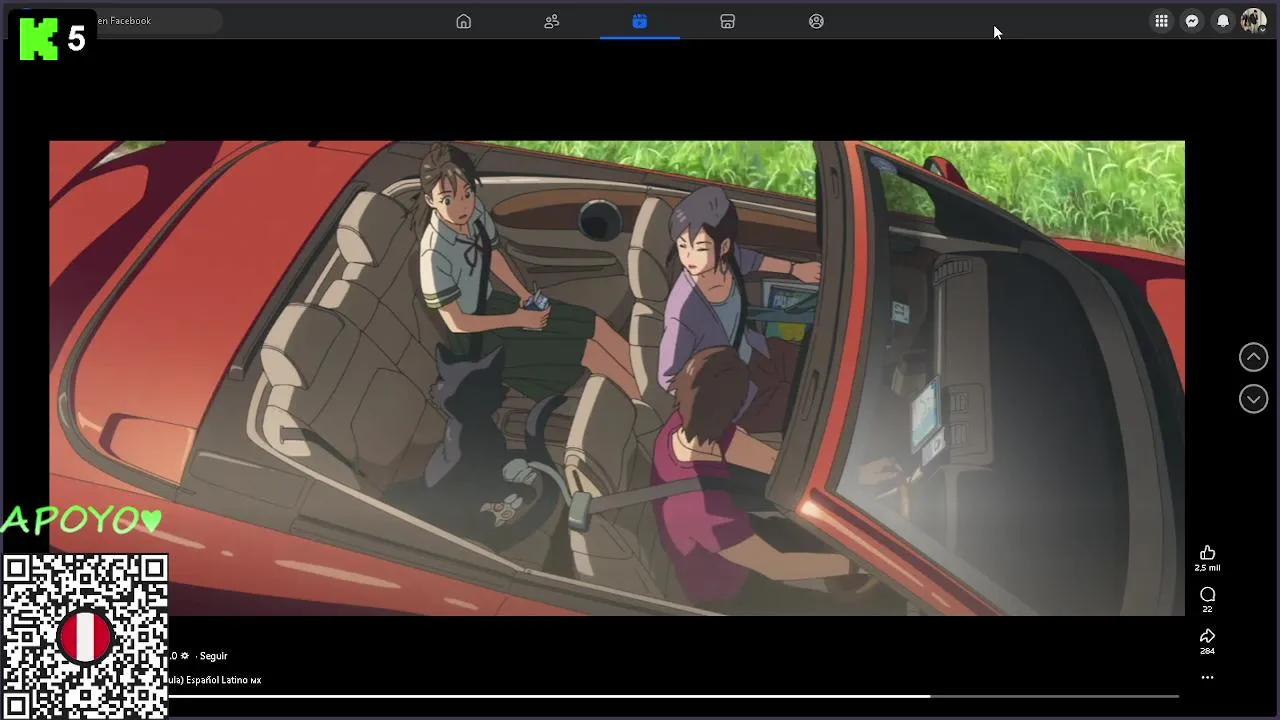Like the reel with thumbs-up icon
The image size is (1280, 720).
click(x=1207, y=553)
